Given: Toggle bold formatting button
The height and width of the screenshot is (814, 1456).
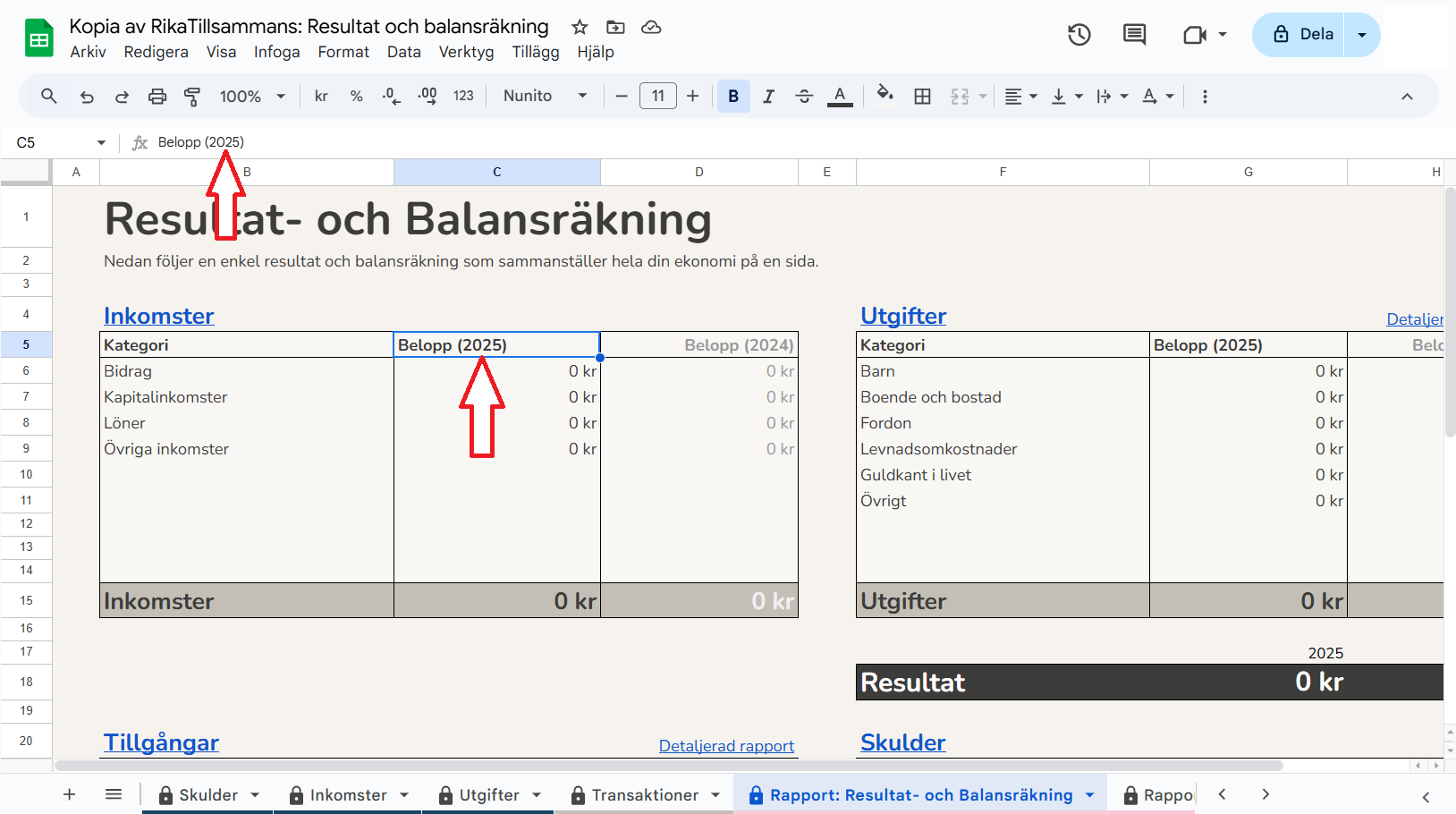Looking at the screenshot, I should pyautogui.click(x=733, y=97).
